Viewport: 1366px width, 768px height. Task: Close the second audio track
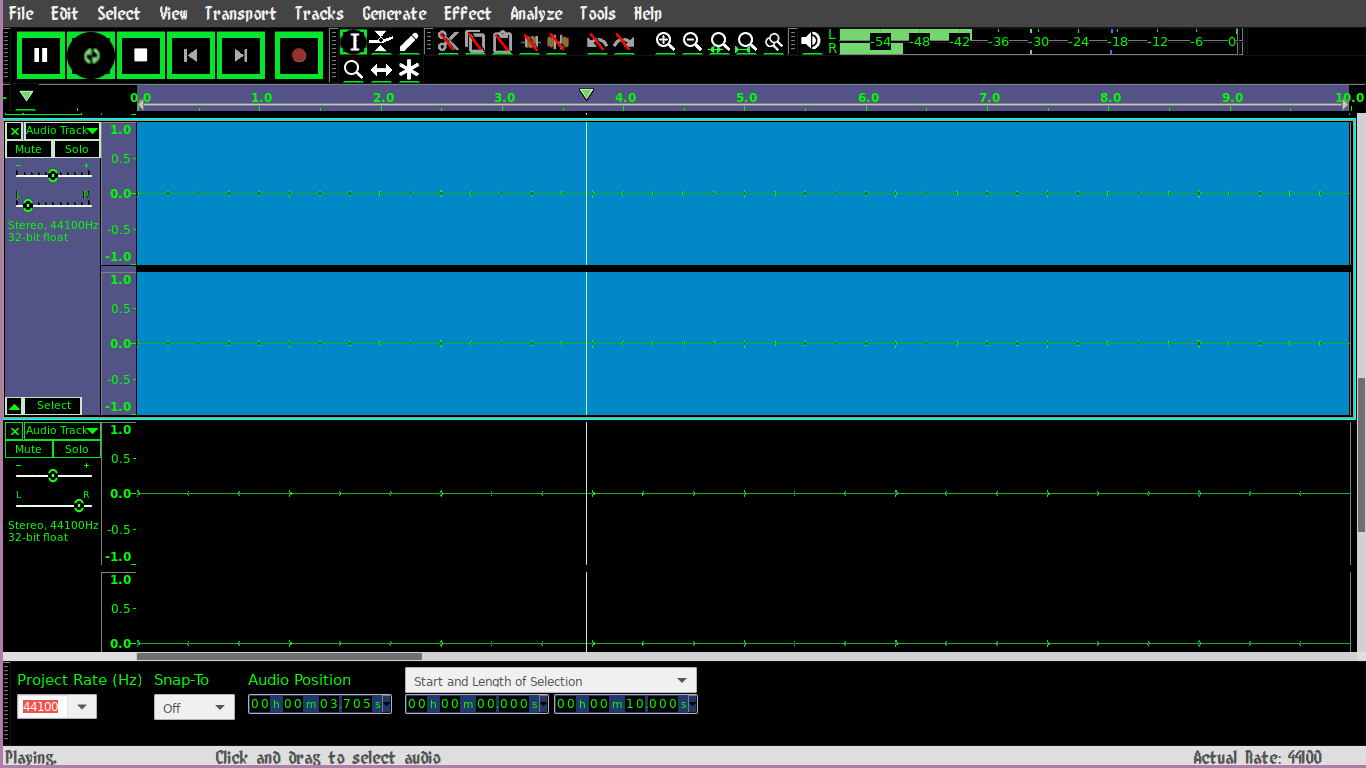pyautogui.click(x=15, y=431)
